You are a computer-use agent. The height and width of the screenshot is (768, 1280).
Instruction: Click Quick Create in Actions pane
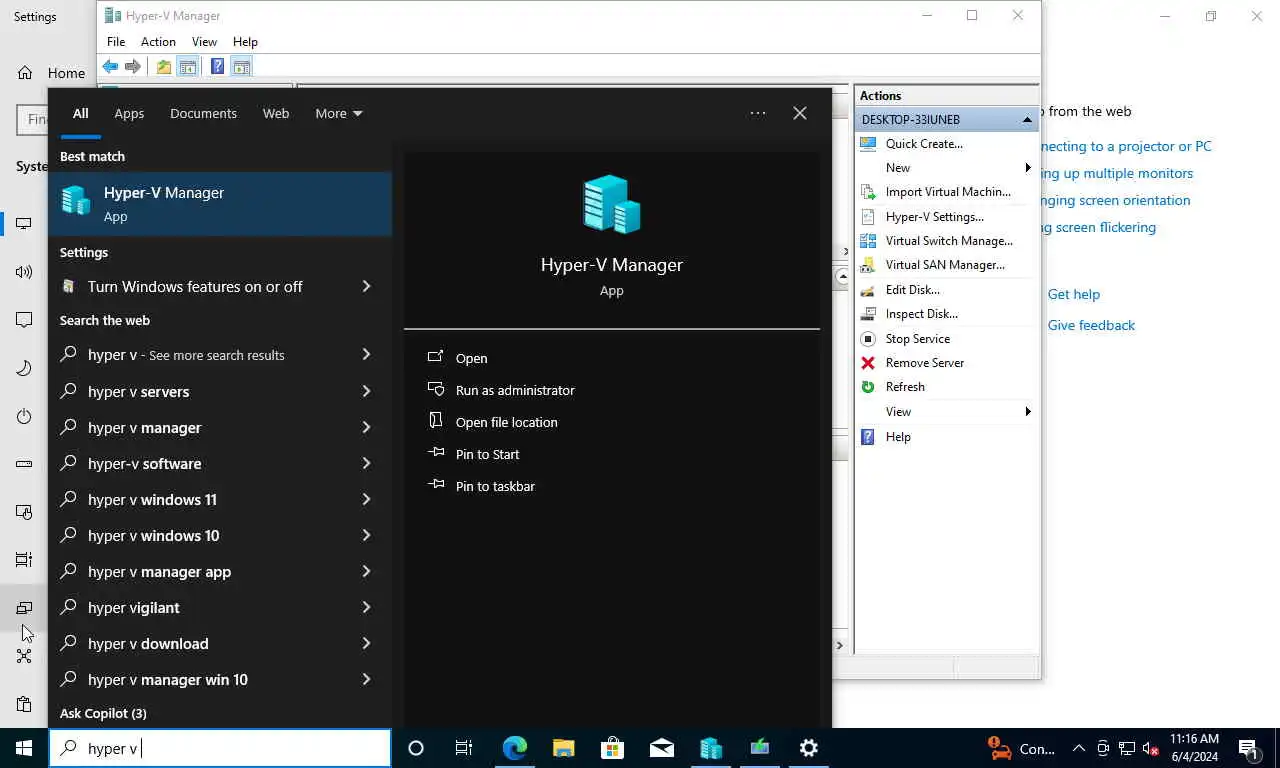click(924, 144)
